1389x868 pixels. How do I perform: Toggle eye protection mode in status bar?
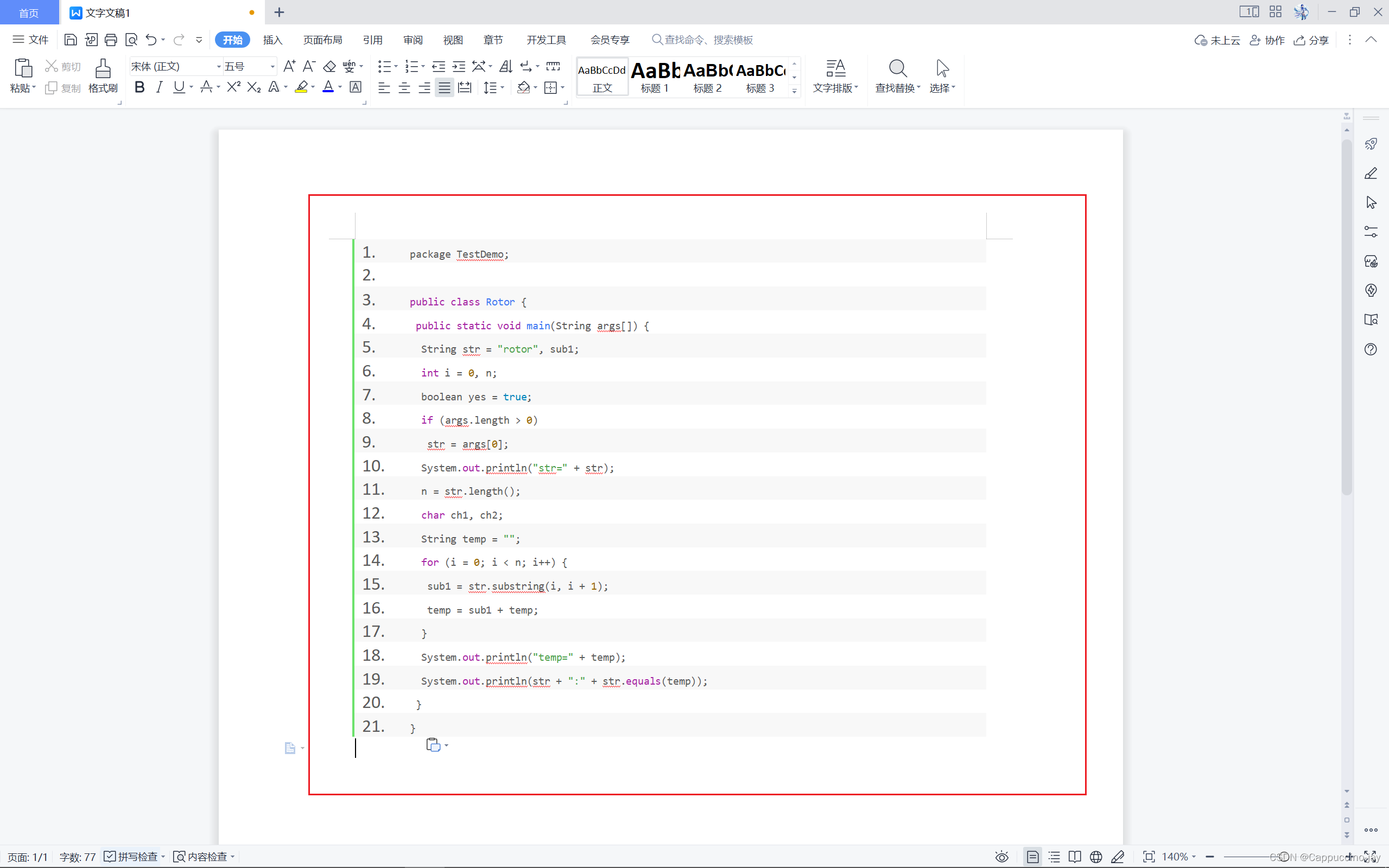click(1001, 857)
